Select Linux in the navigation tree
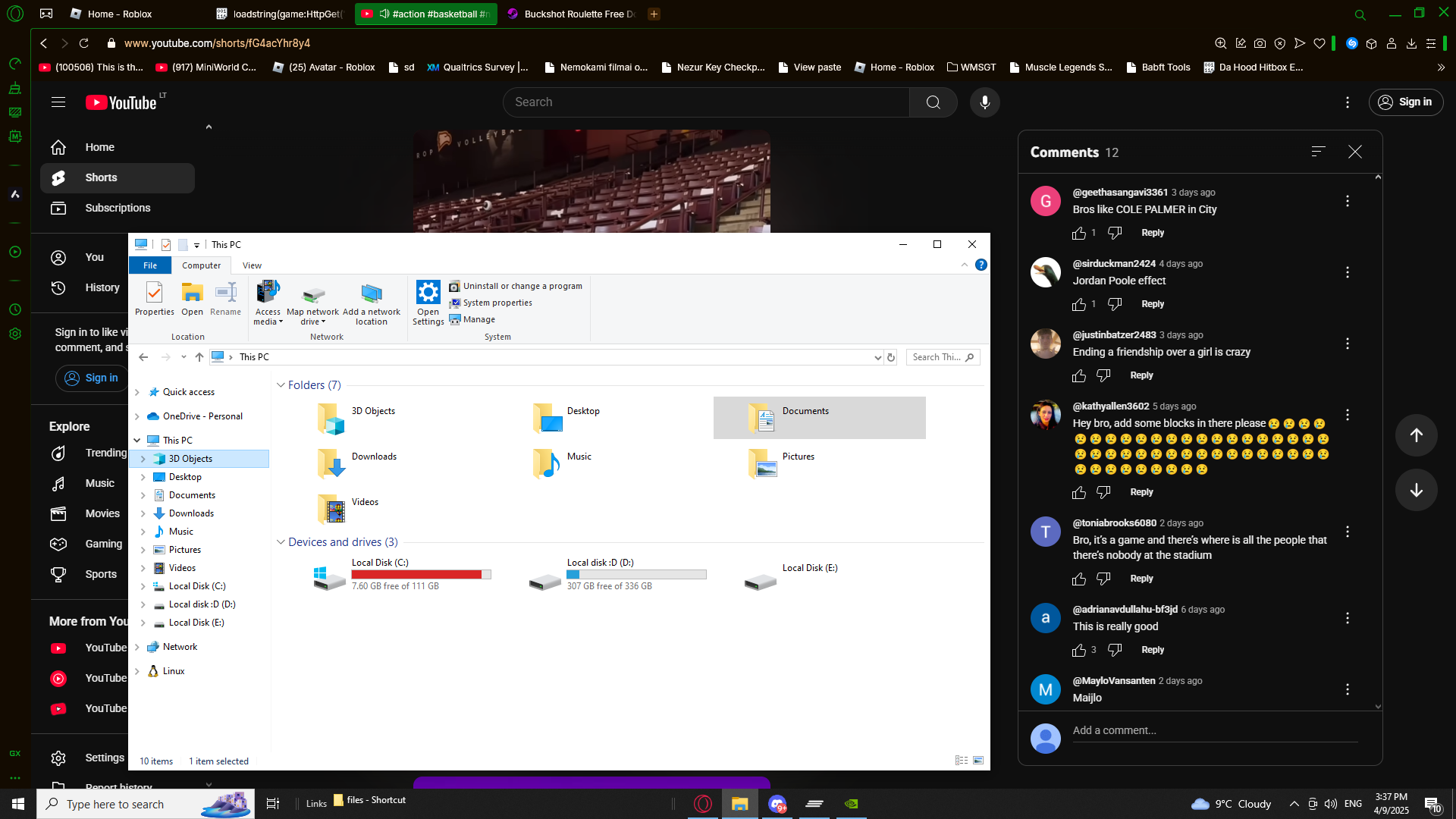 (x=174, y=671)
